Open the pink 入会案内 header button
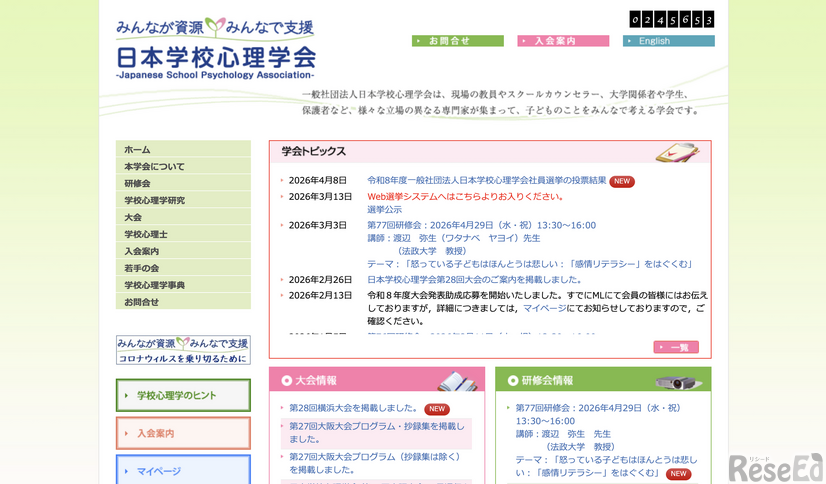Image resolution: width=826 pixels, height=484 pixels. [563, 41]
